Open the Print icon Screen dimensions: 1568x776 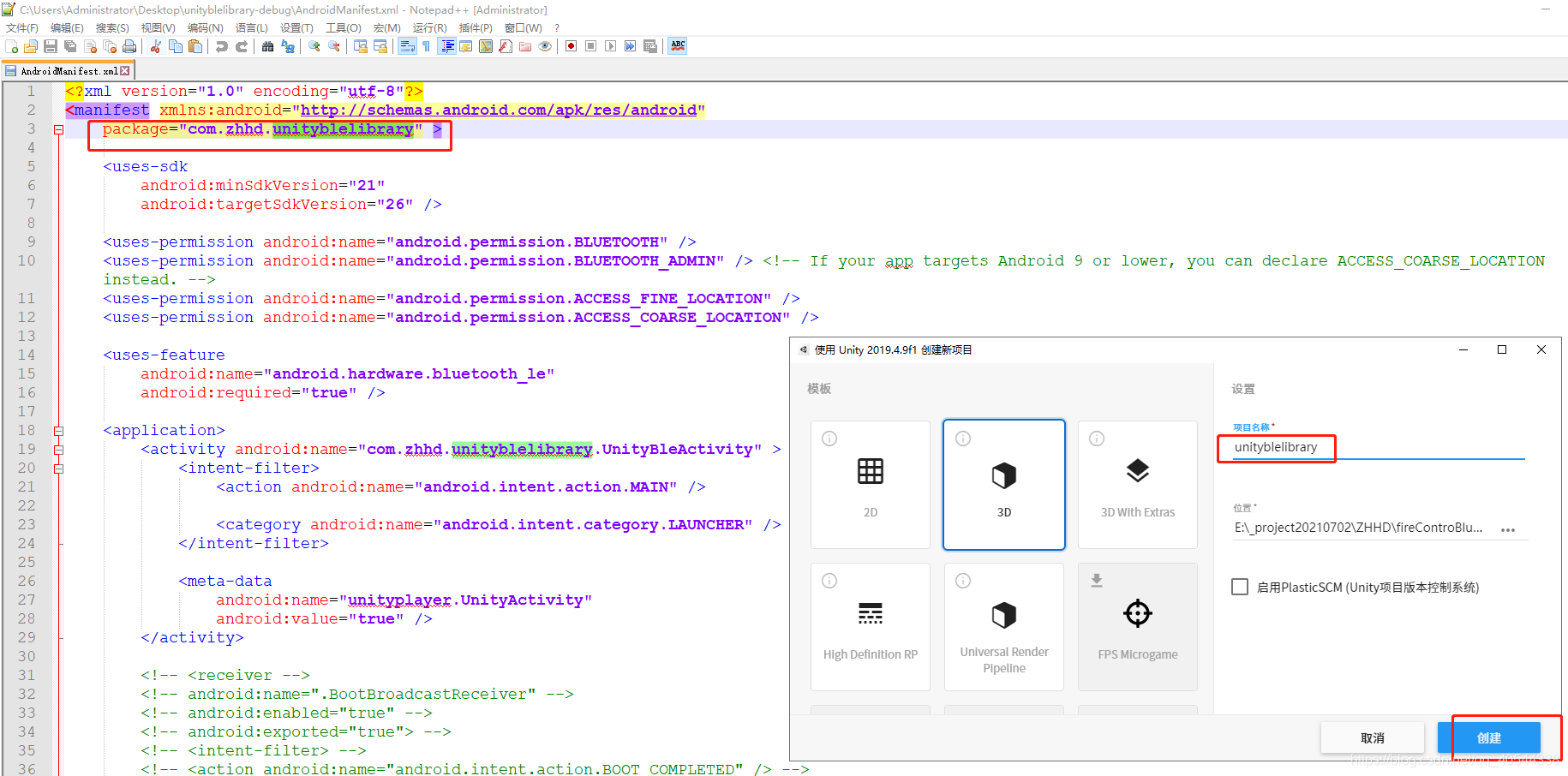pyautogui.click(x=129, y=45)
